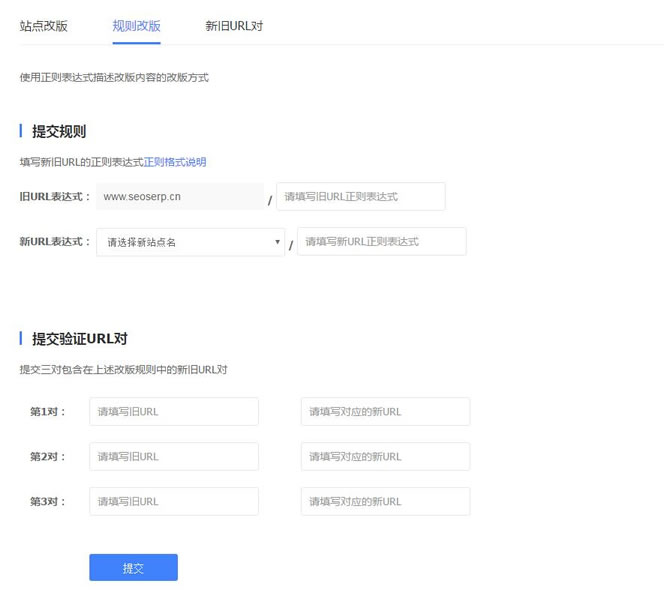Screen dimensions: 664x608
Task: Submit the form with the 提交 button
Action: coord(133,567)
